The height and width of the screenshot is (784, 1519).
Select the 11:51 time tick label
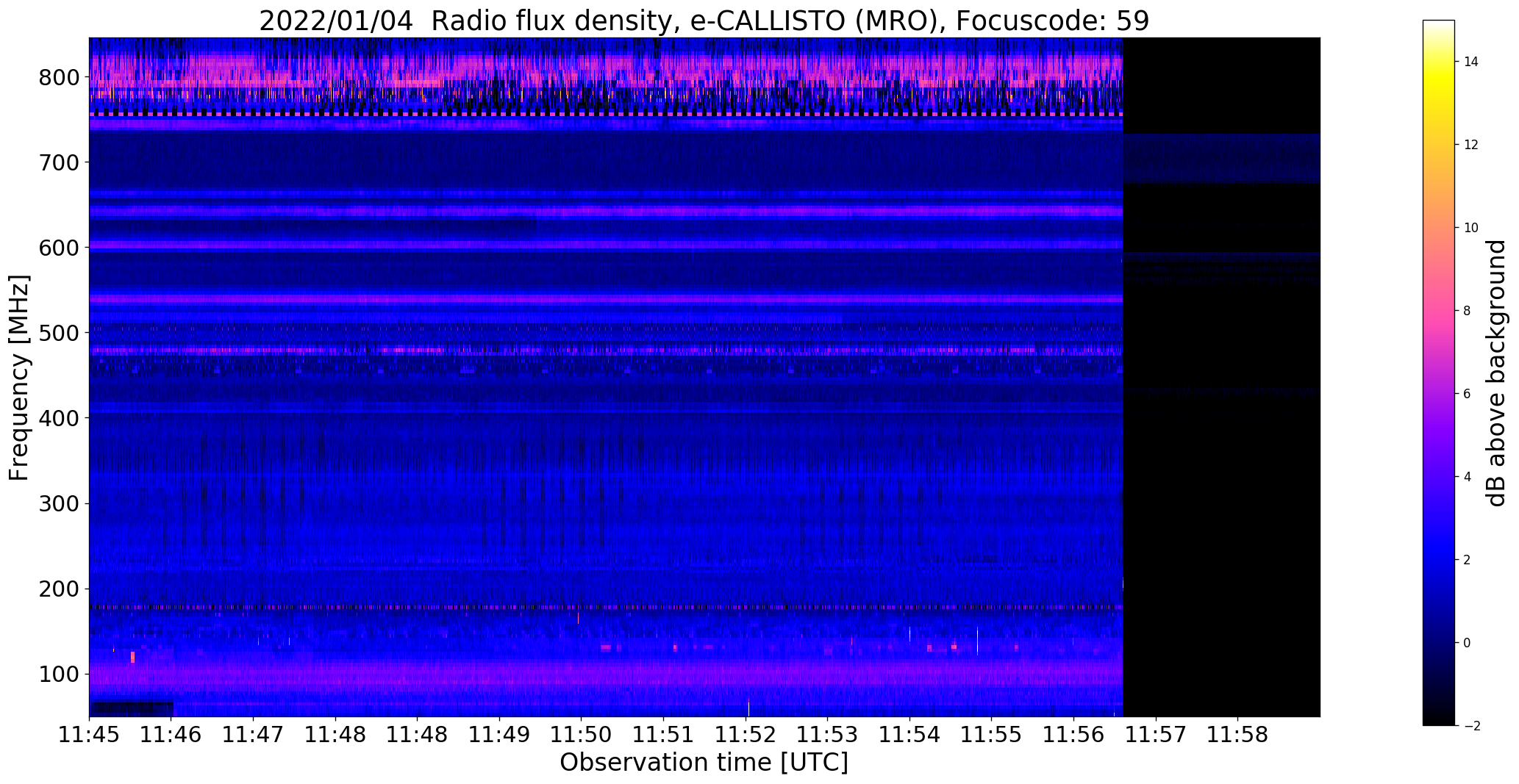click(x=664, y=734)
